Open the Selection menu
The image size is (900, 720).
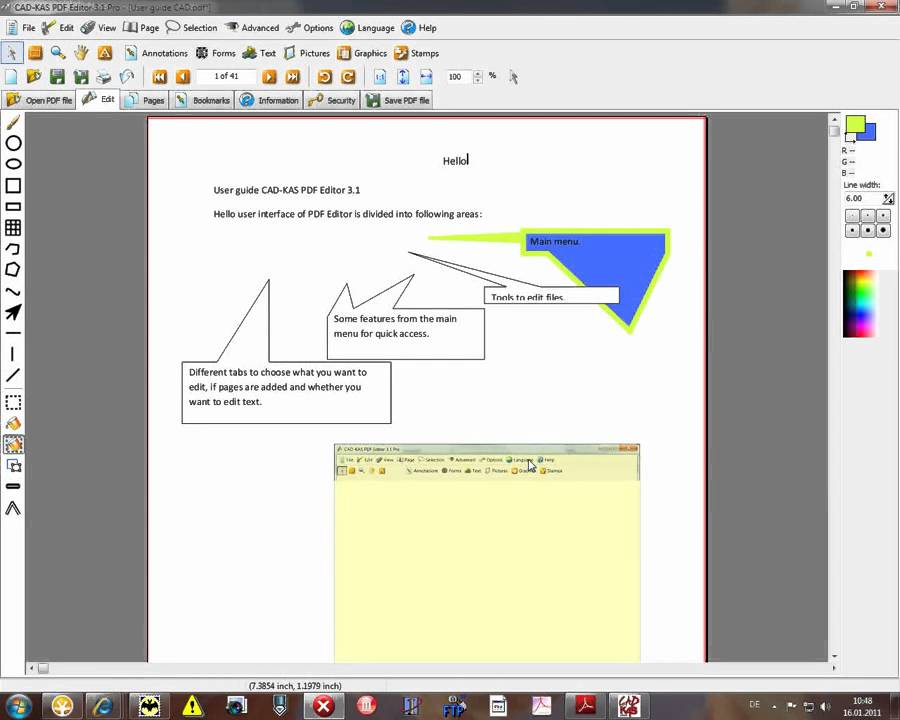[x=191, y=28]
